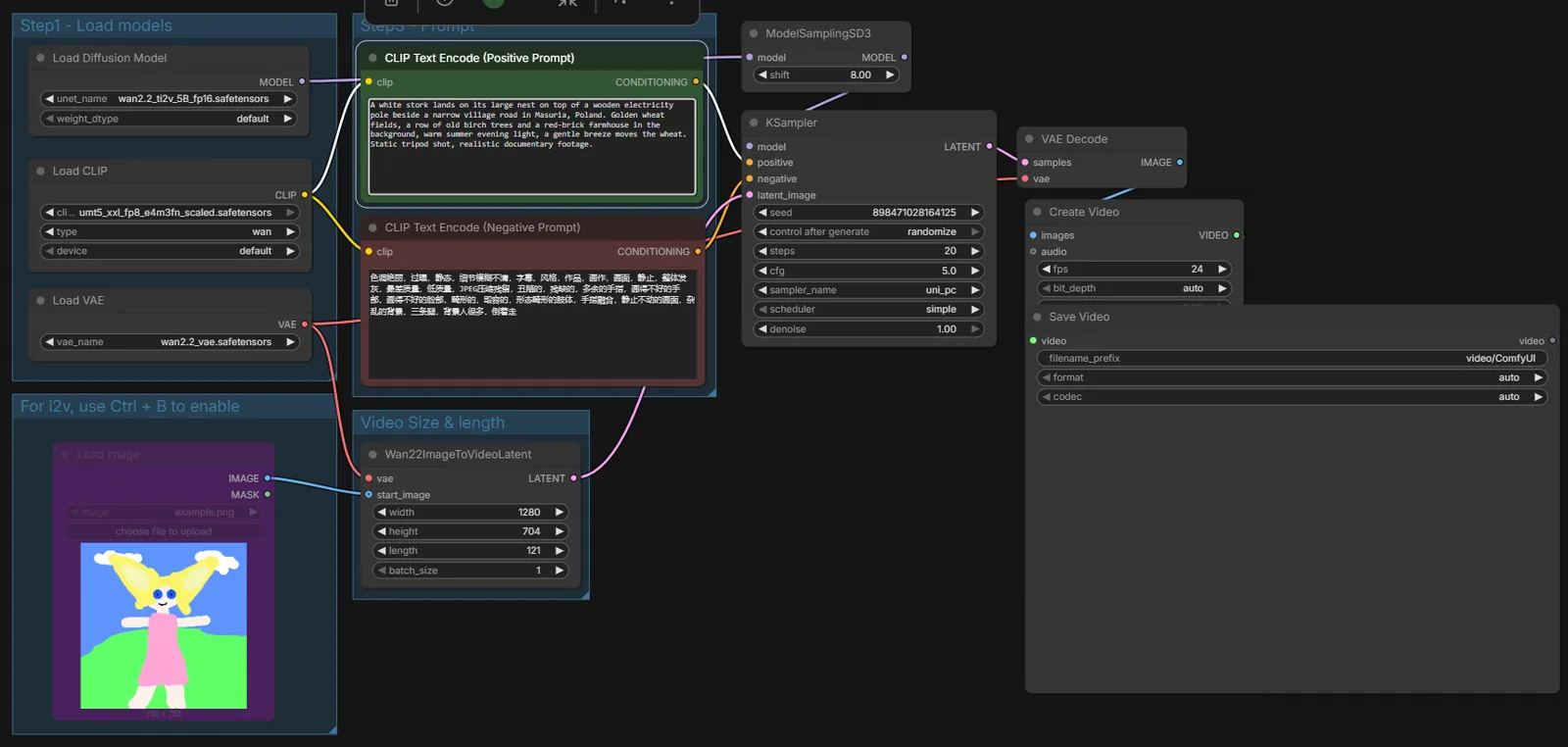Screen dimensions: 1568x747
Task: Open the Save Video codec dropdown
Action: (x=1292, y=397)
